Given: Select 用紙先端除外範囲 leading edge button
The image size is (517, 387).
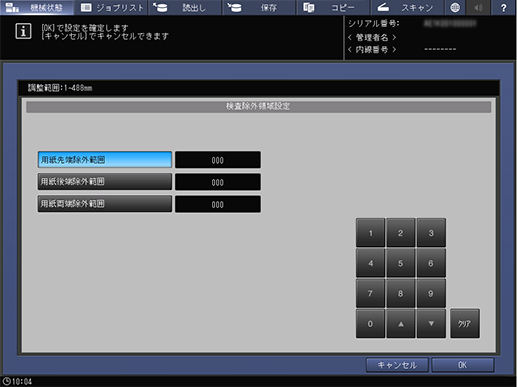Looking at the screenshot, I should [105, 160].
